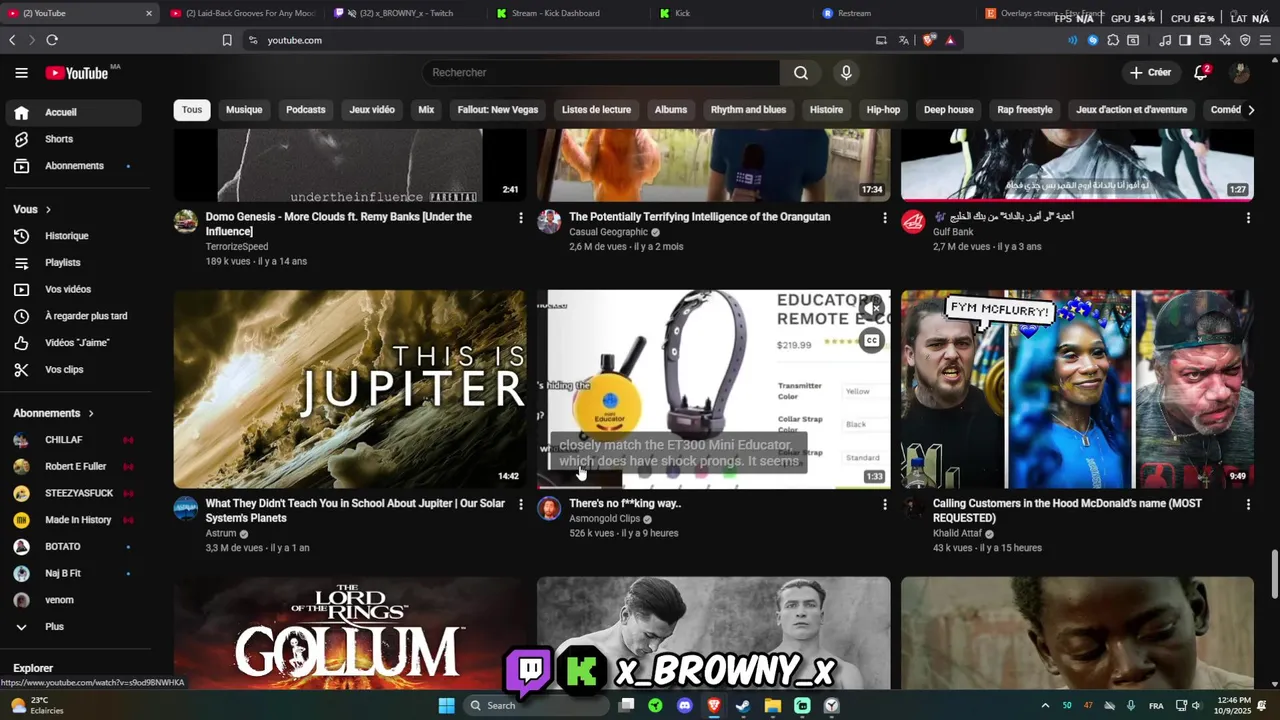Select the Fallout: New Vegas chip
This screenshot has height=720, width=1280.
pyautogui.click(x=498, y=110)
